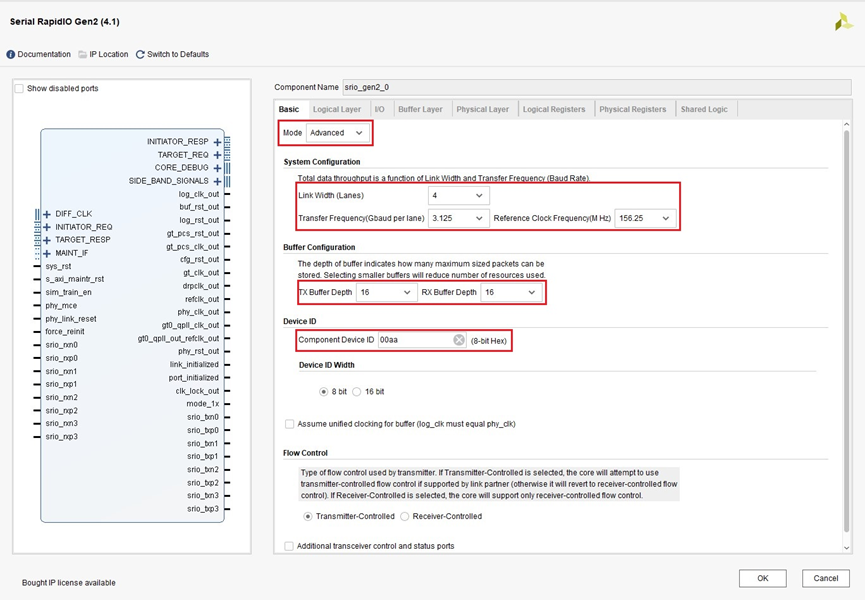The height and width of the screenshot is (600, 865).
Task: Click the Cancel button
Action: tap(825, 578)
